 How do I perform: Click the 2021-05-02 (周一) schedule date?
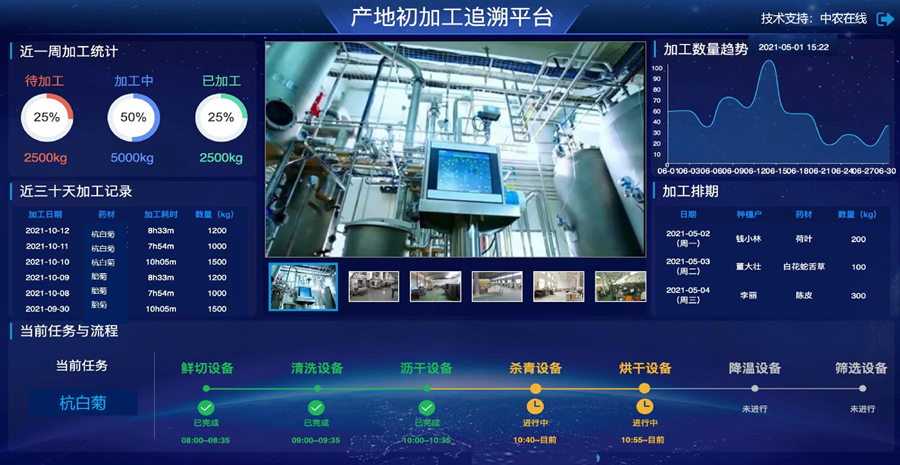(688, 238)
